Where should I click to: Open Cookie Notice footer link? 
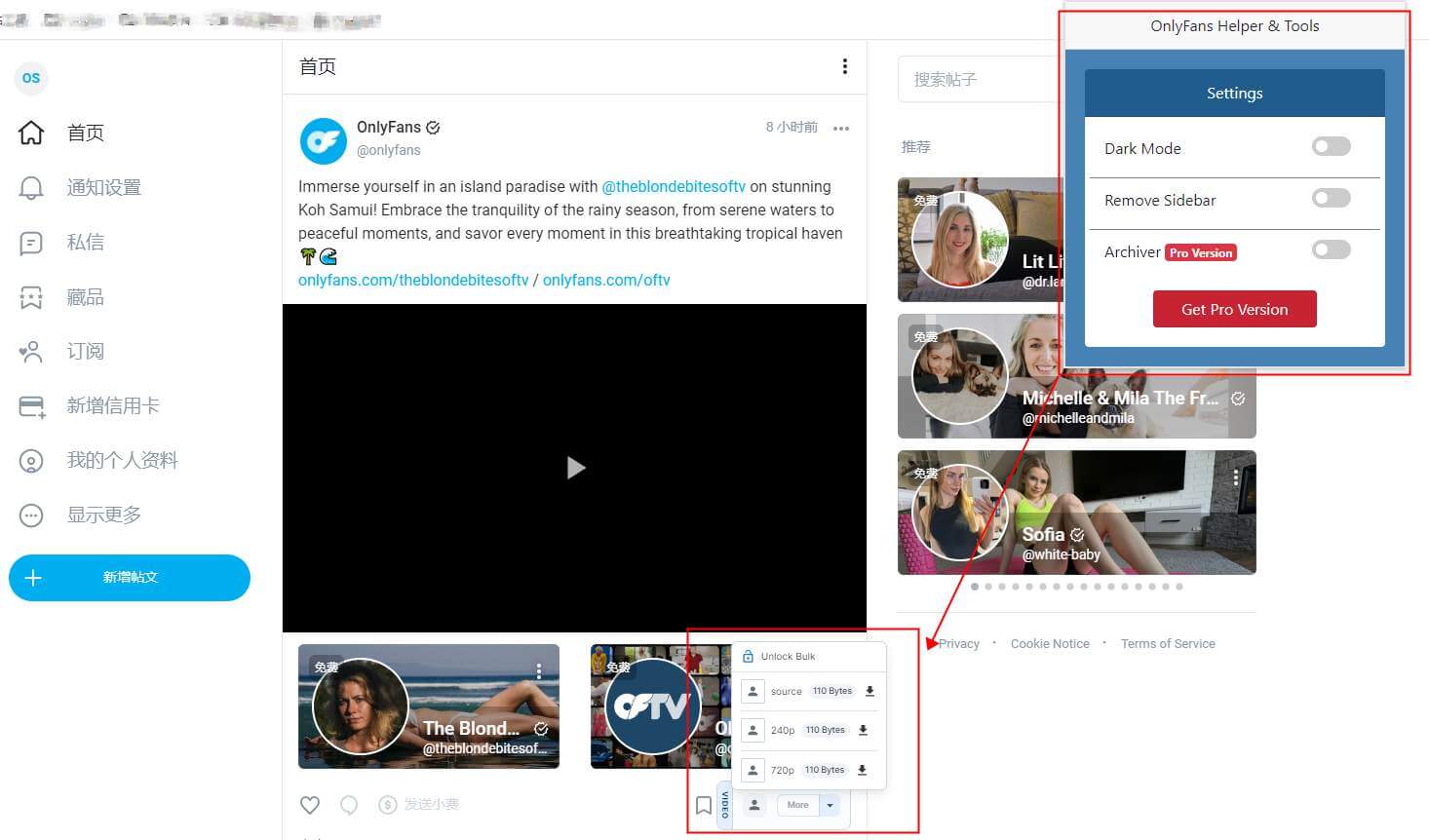[x=1050, y=644]
